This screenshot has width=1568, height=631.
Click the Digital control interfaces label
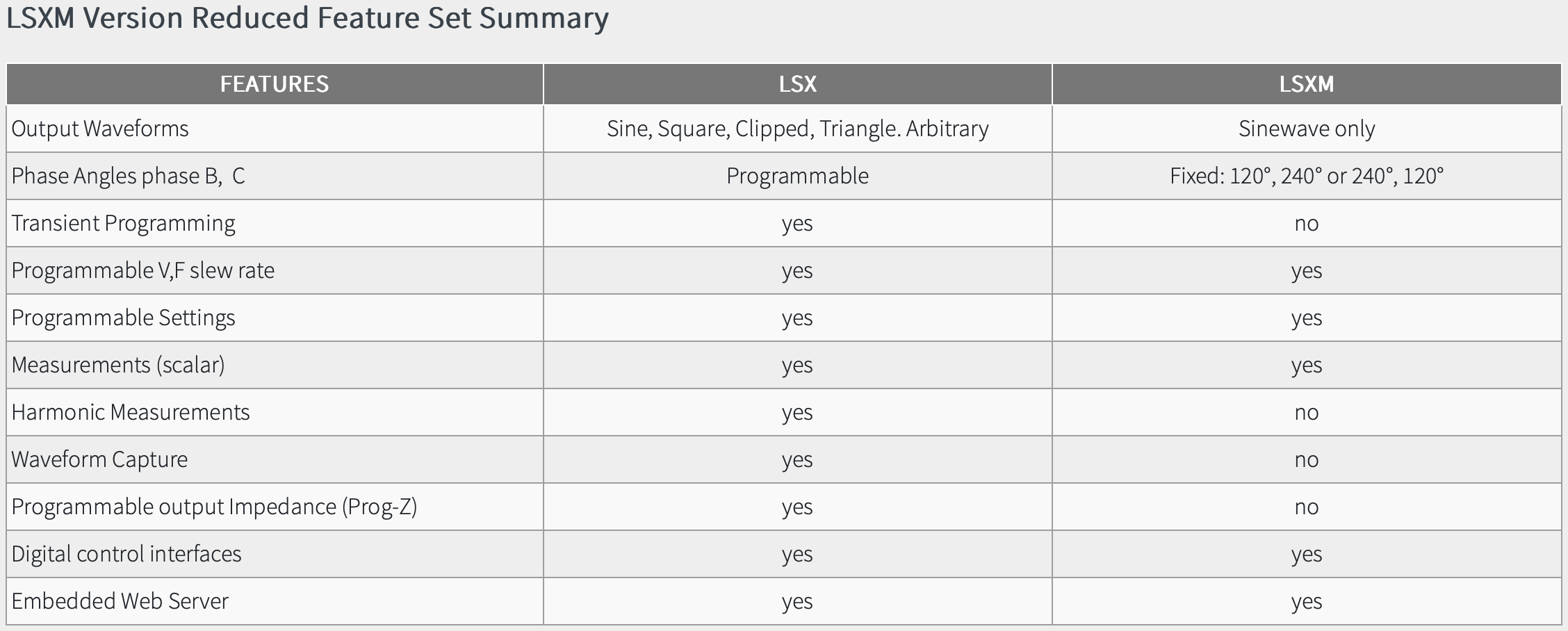126,554
